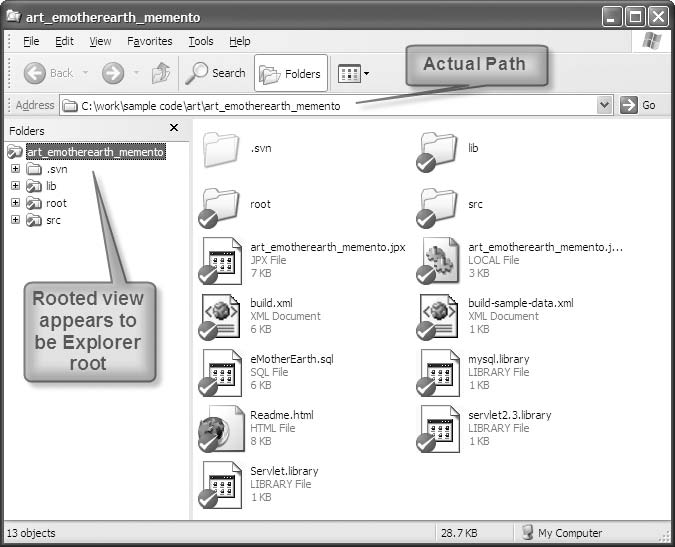
Task: Toggle the Folders pane button
Action: tap(290, 73)
